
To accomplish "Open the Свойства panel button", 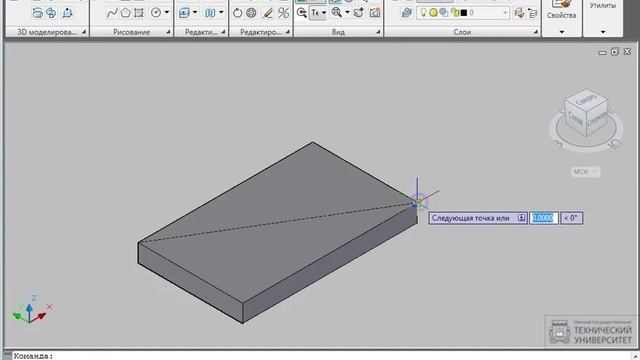I will coord(562,10).
